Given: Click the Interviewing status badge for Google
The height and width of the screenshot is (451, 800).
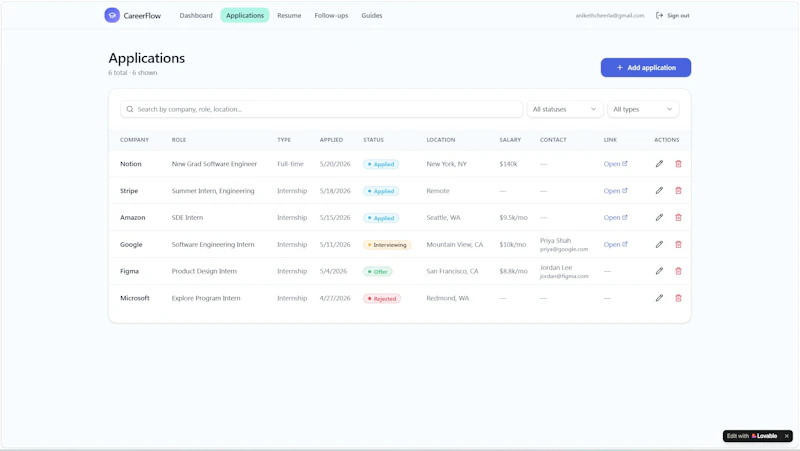Looking at the screenshot, I should coord(387,245).
